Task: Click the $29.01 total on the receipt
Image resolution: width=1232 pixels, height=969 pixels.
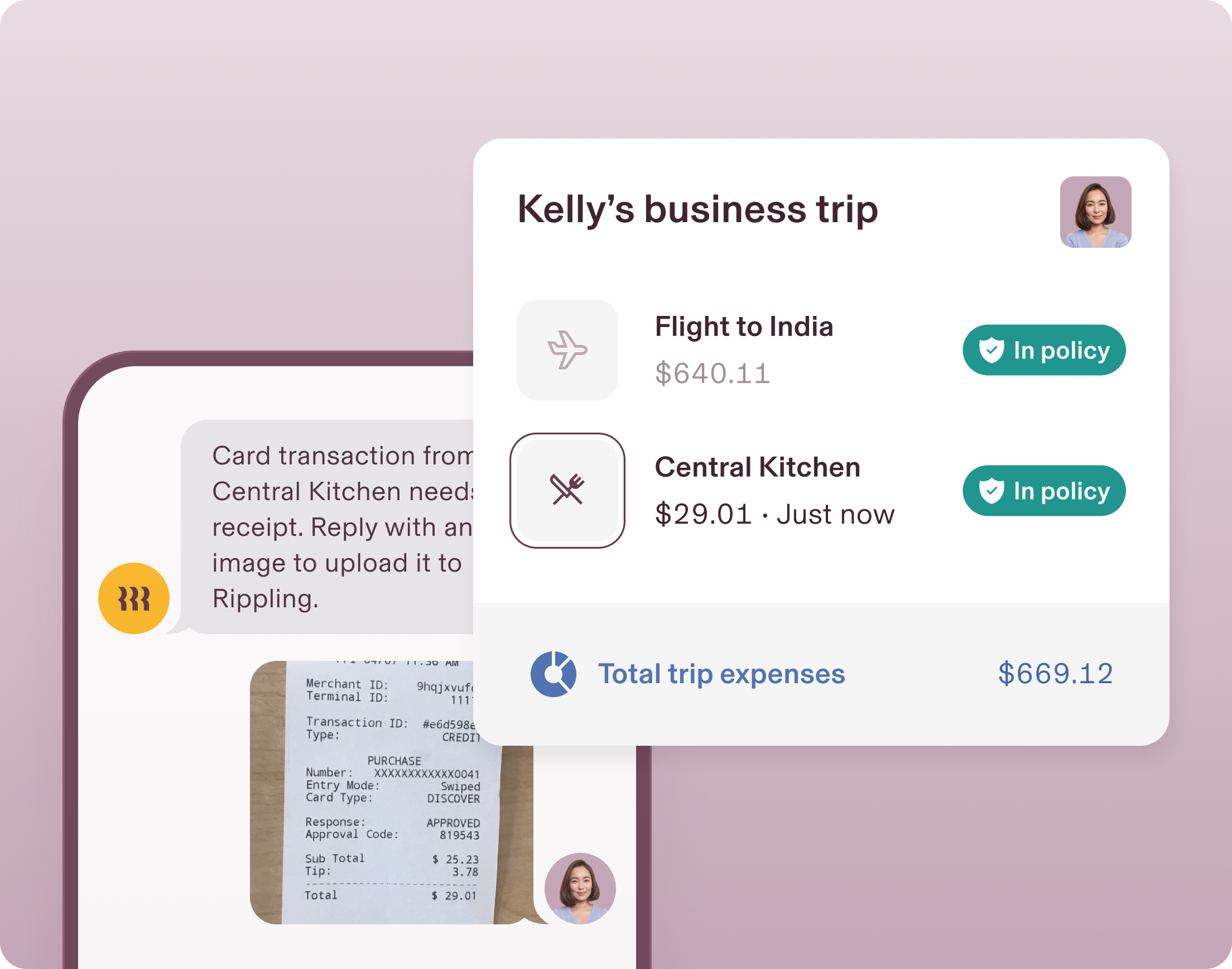Action: pyautogui.click(x=454, y=896)
